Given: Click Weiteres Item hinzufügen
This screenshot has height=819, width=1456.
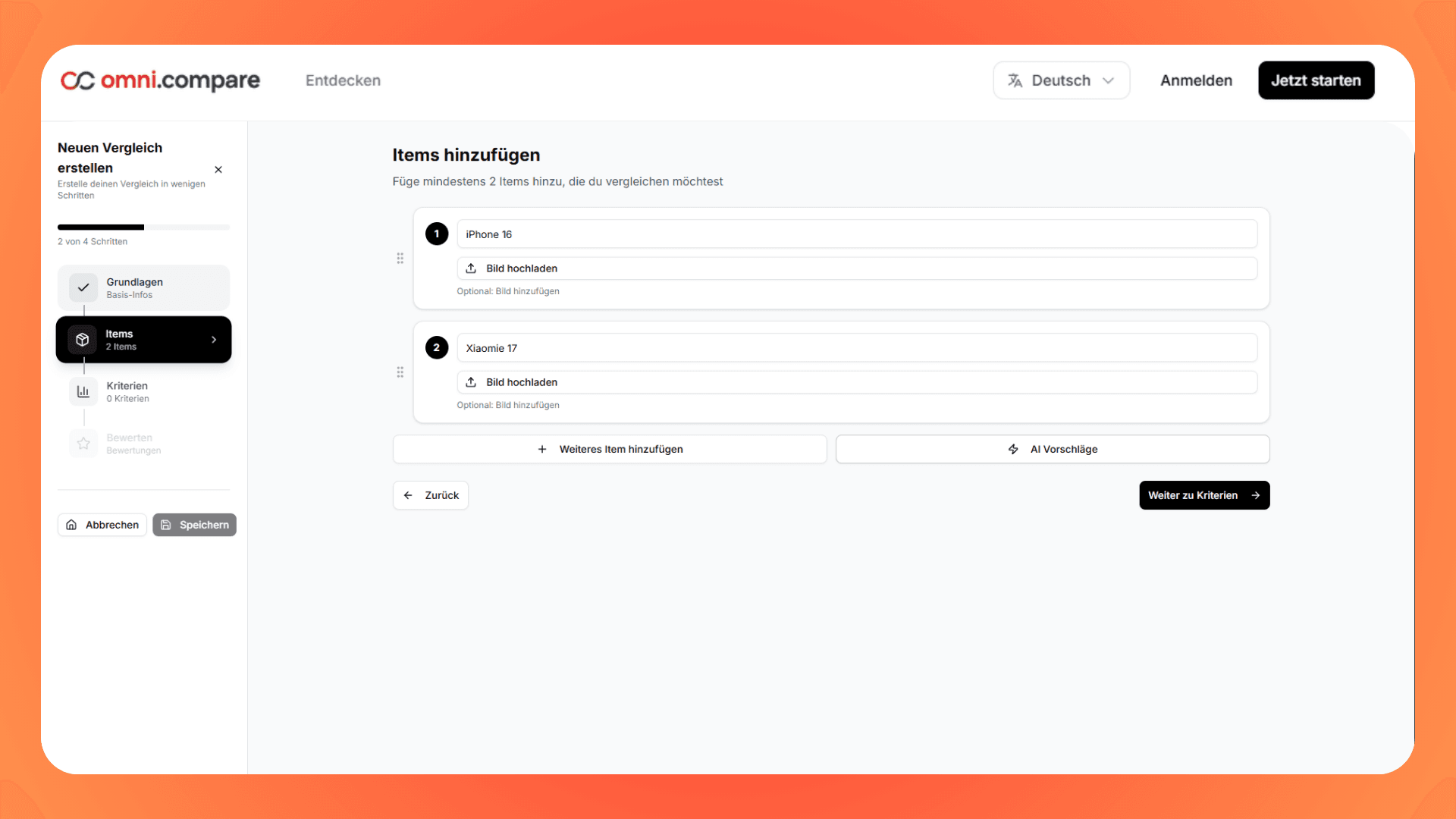Looking at the screenshot, I should 609,449.
